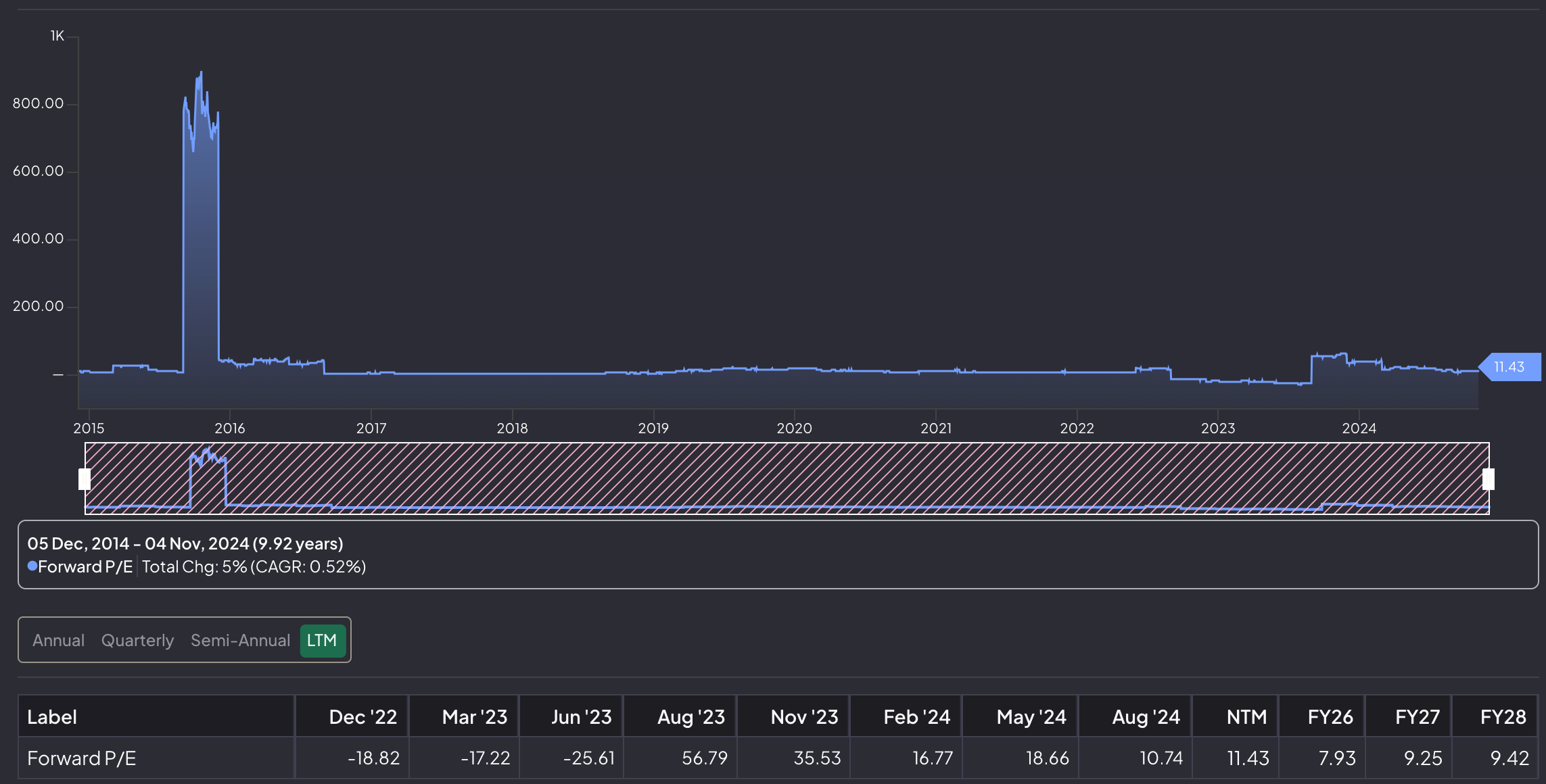Click the date range summary text
This screenshot has width=1546, height=784.
[x=185, y=543]
